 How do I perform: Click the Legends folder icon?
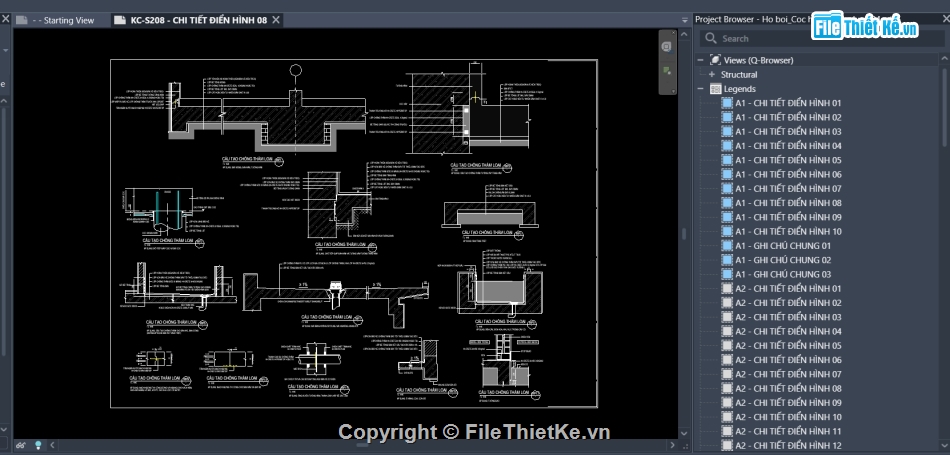[x=715, y=89]
